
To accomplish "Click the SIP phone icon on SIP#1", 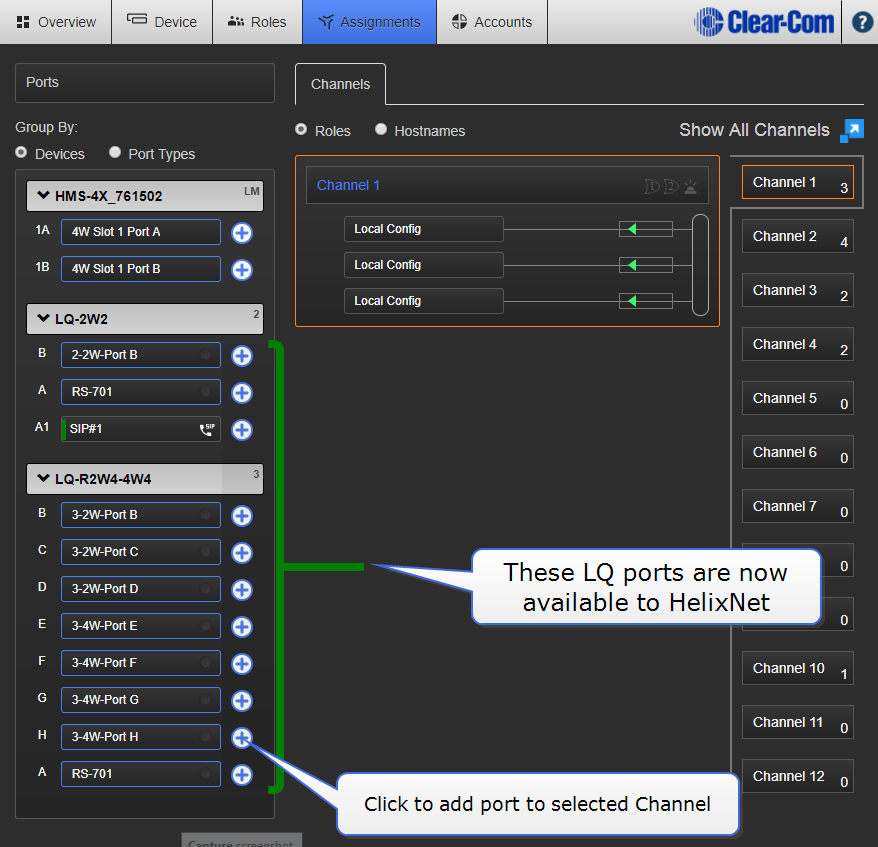I will [207, 429].
